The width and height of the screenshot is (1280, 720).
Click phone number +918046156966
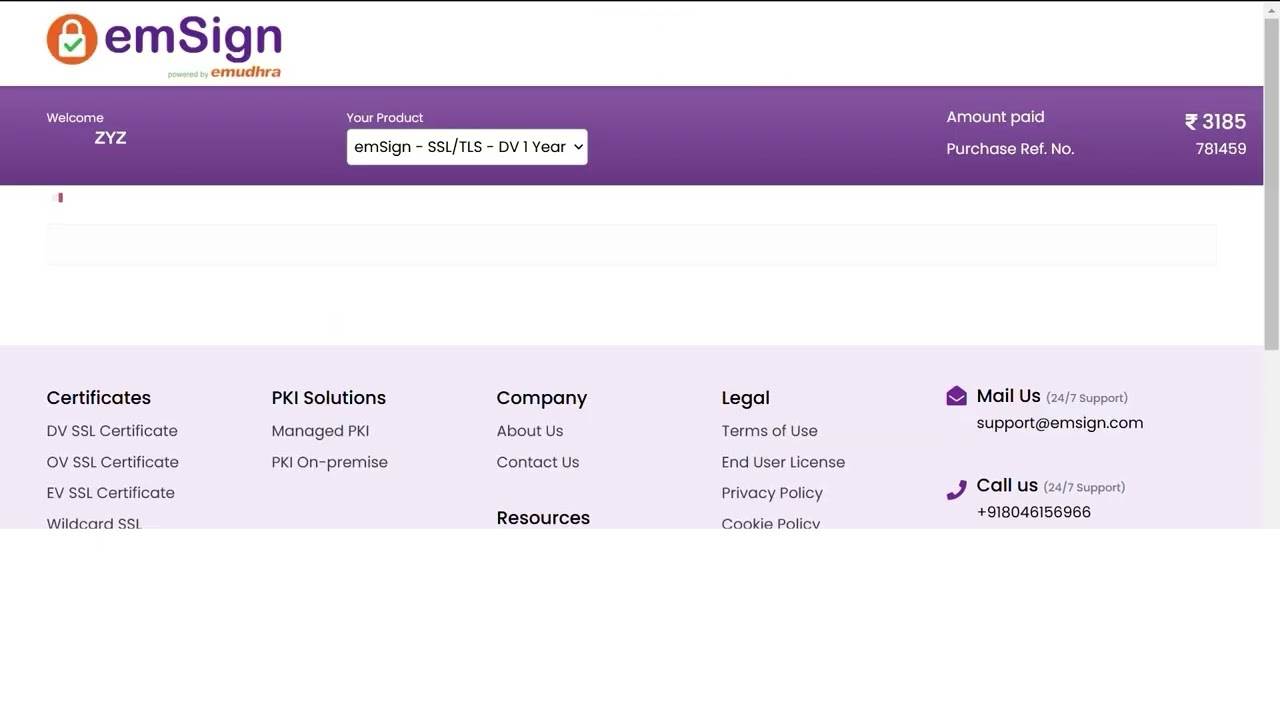pos(1034,512)
